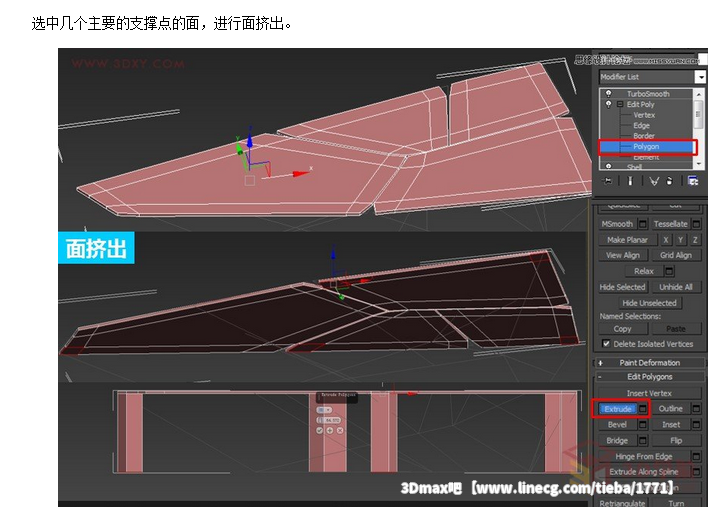Click the Outline button

click(671, 409)
